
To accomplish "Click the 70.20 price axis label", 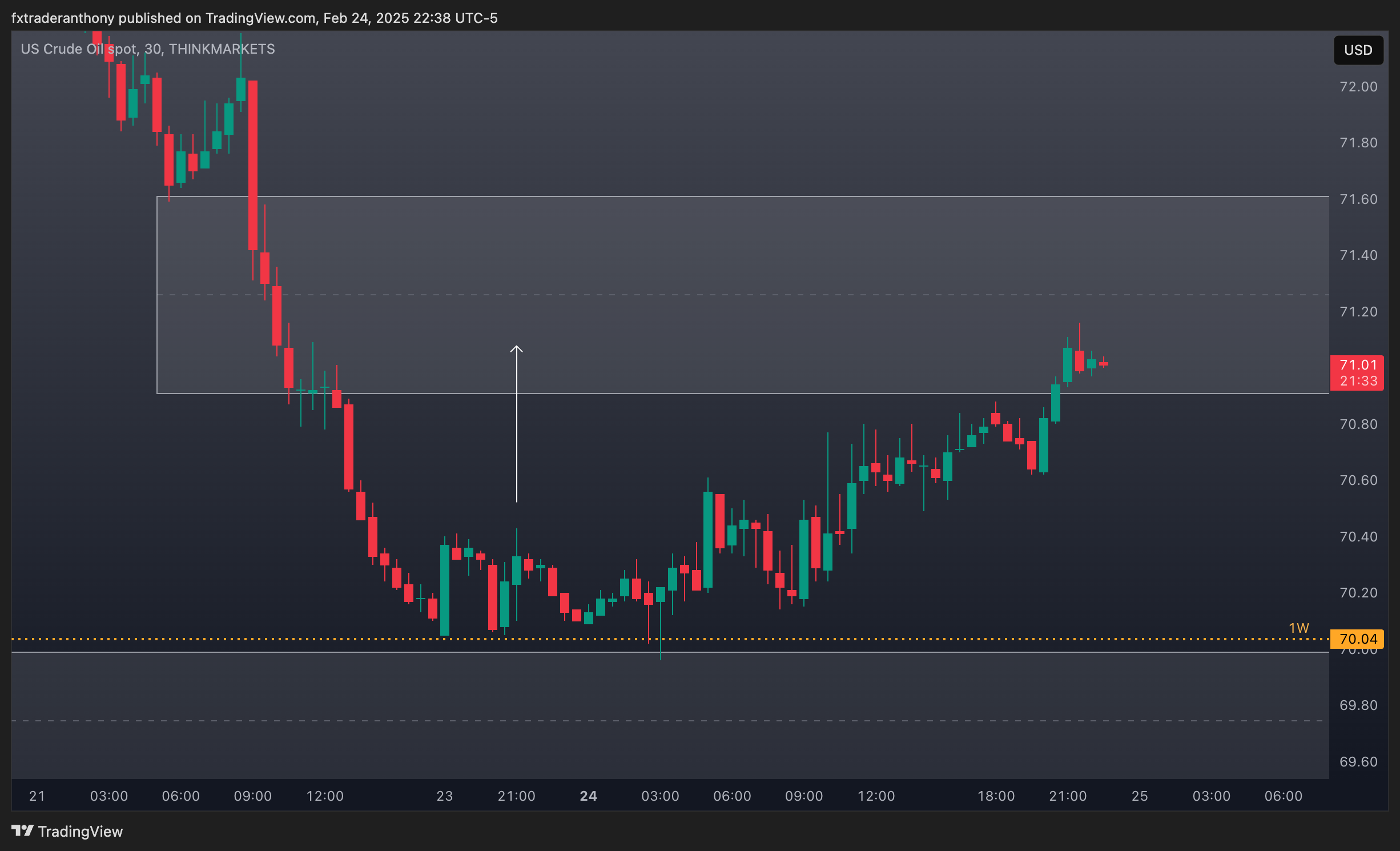I will (1358, 593).
